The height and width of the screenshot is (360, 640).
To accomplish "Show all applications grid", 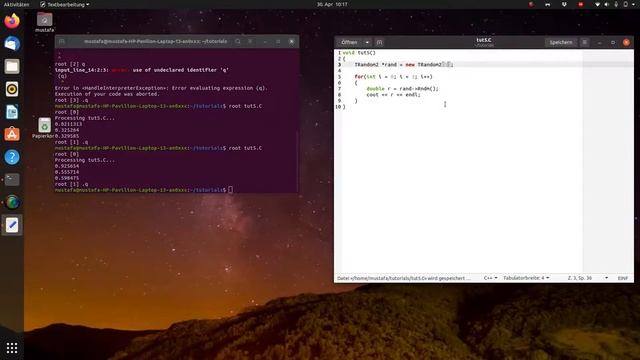I will (x=12, y=348).
